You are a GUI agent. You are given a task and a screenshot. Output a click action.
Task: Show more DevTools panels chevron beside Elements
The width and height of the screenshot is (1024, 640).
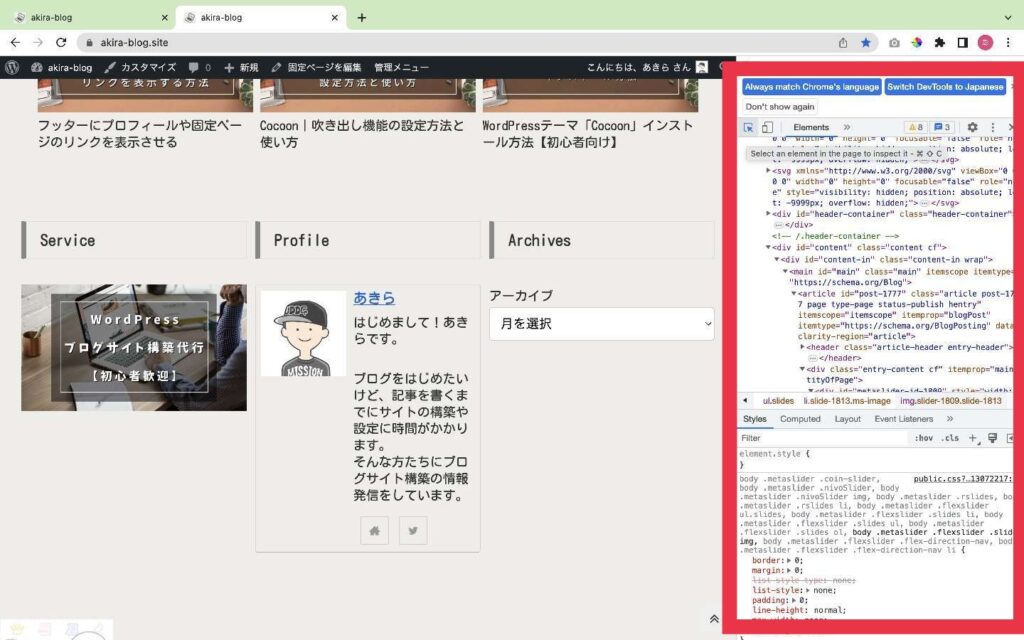847,127
